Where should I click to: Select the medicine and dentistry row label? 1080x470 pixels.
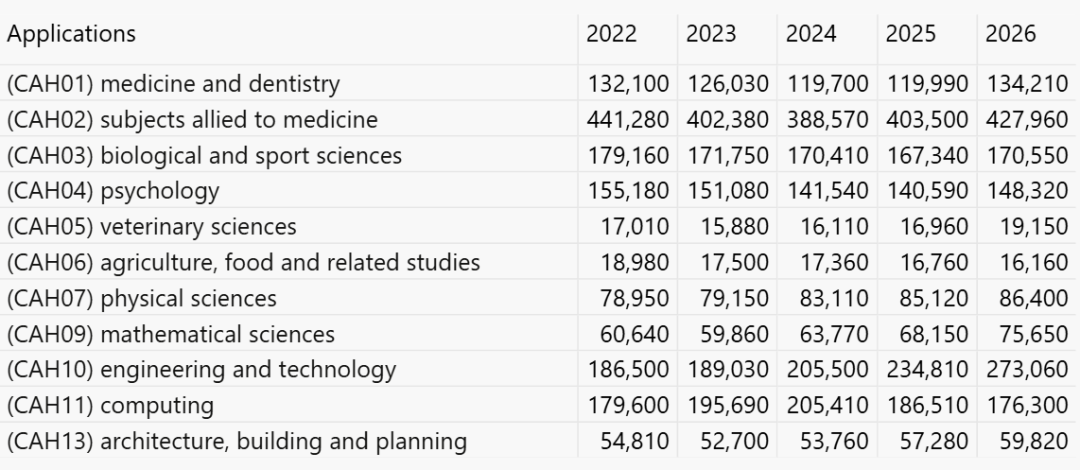174,84
